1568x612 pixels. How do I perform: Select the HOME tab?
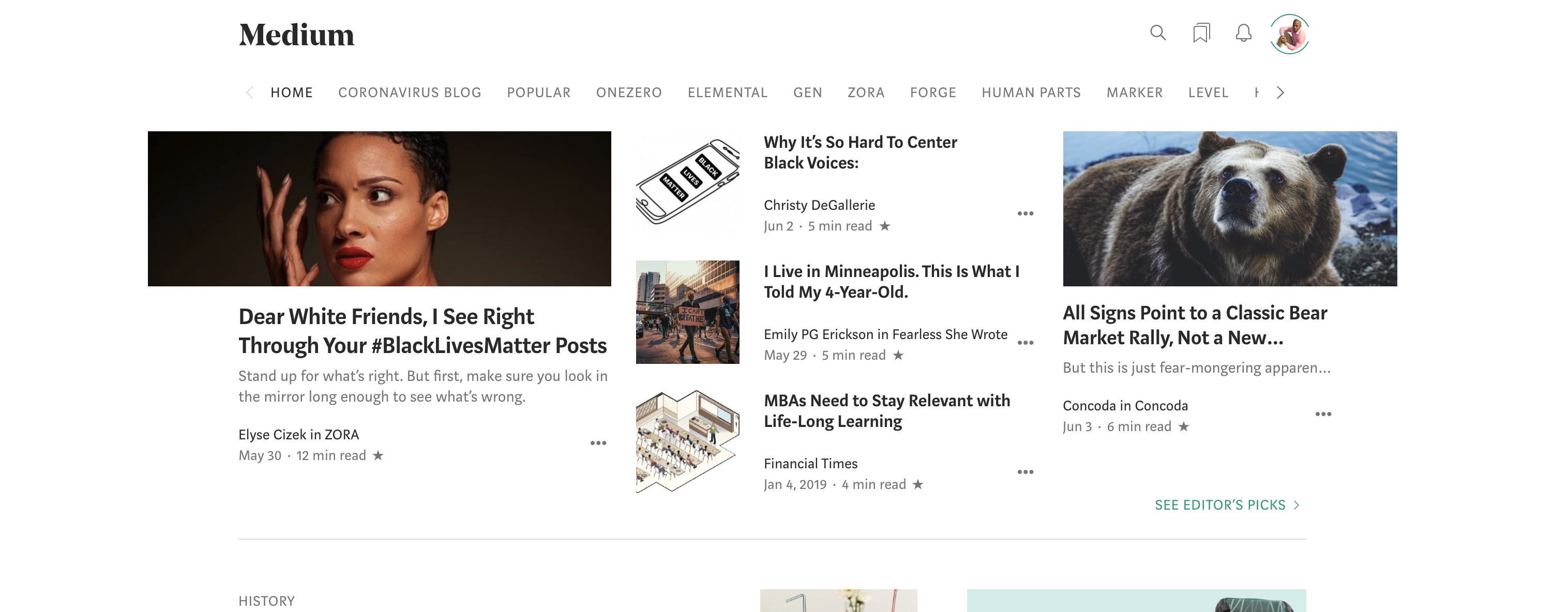pyautogui.click(x=292, y=93)
